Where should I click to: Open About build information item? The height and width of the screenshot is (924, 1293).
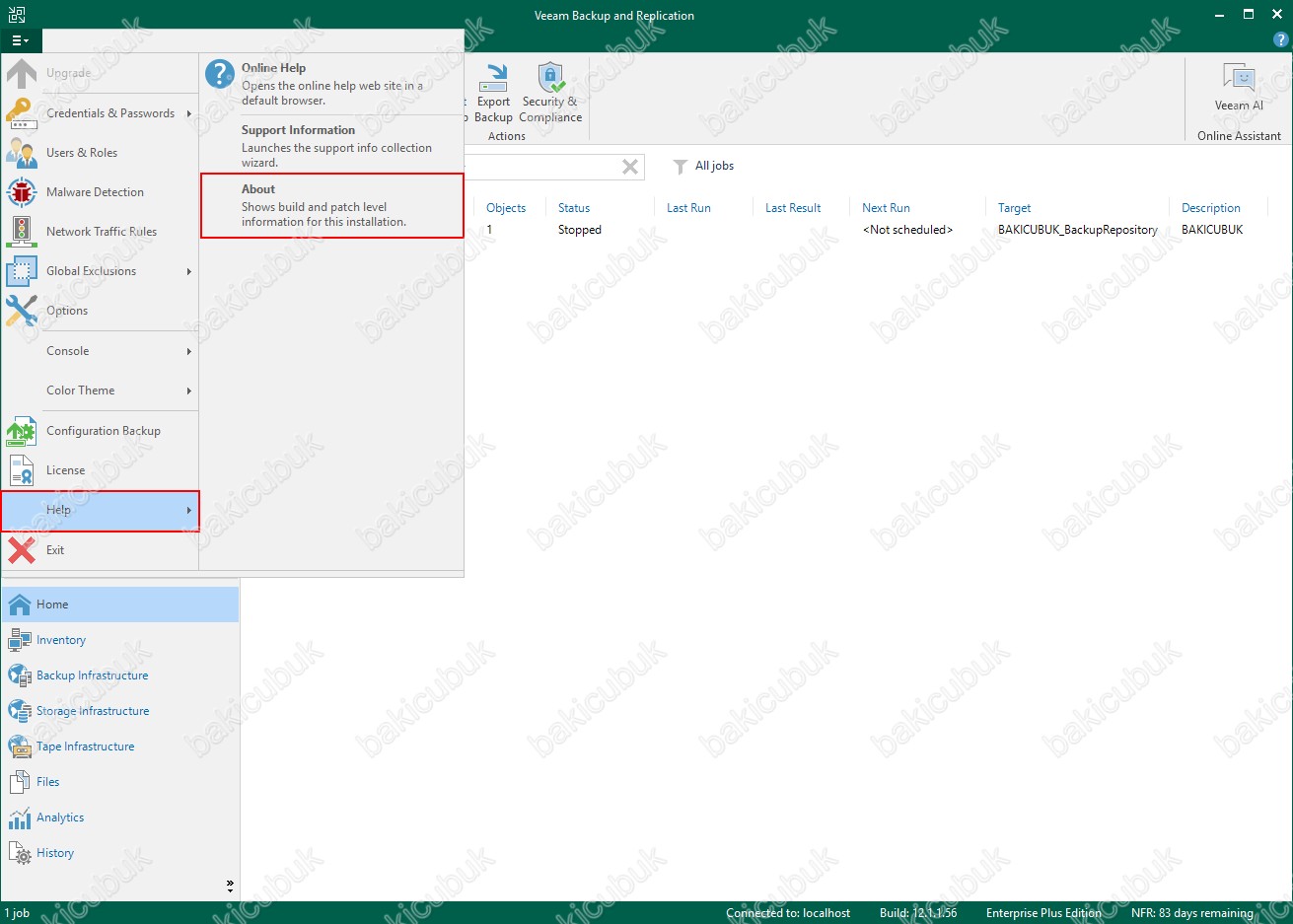coord(332,205)
